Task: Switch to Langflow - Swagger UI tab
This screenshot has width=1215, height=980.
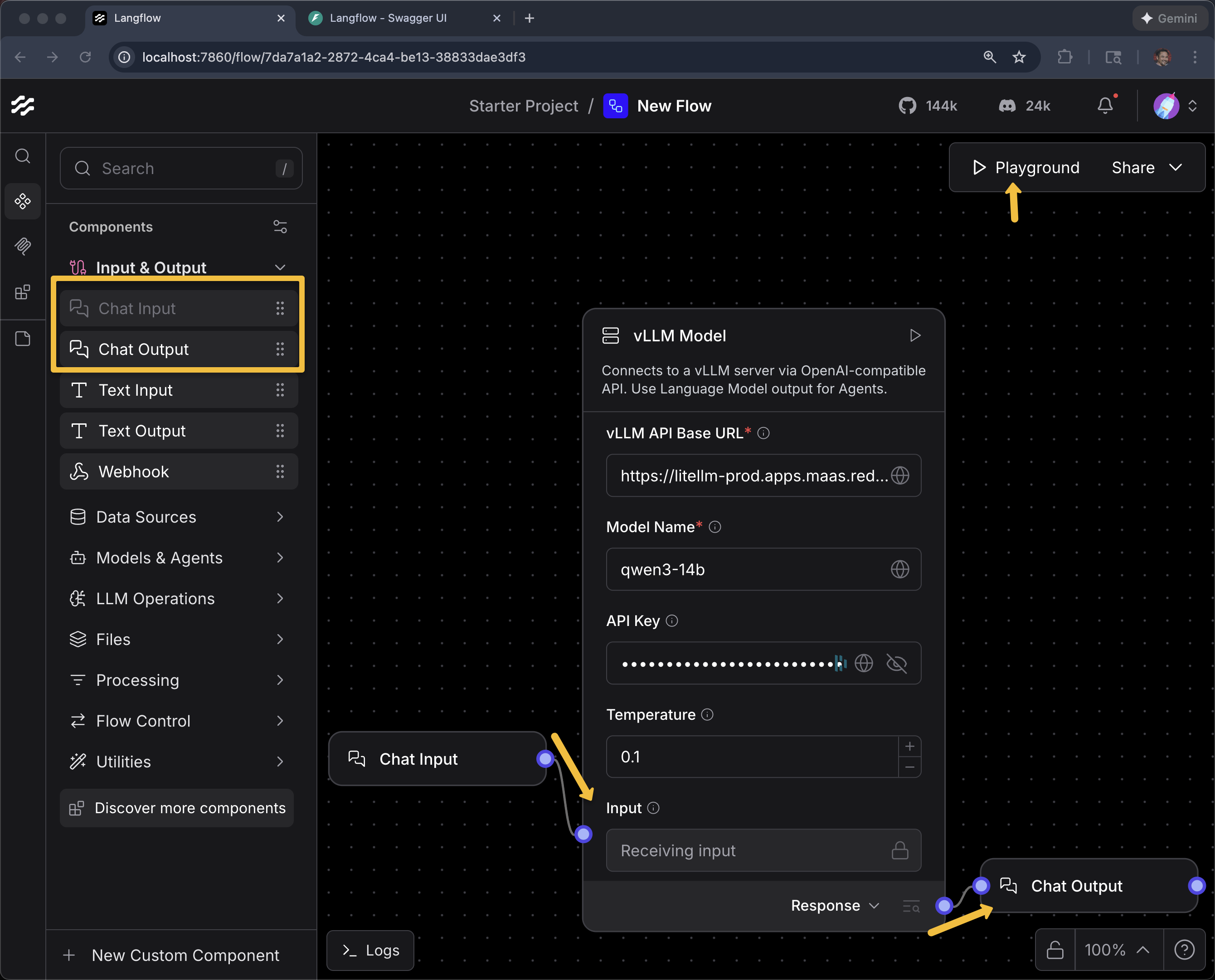Action: click(389, 18)
